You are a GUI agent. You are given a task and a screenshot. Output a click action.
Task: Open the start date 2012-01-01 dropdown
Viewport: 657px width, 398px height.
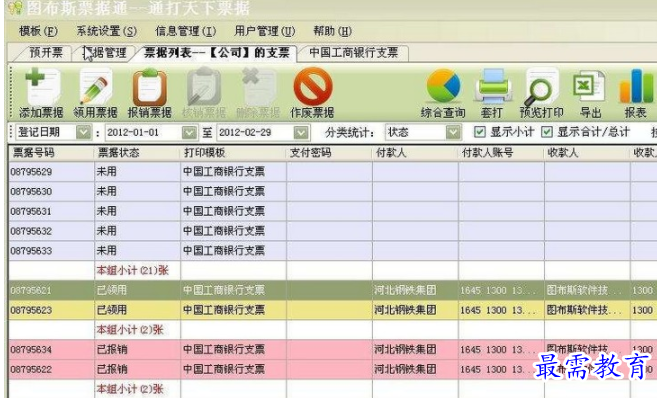pyautogui.click(x=189, y=132)
